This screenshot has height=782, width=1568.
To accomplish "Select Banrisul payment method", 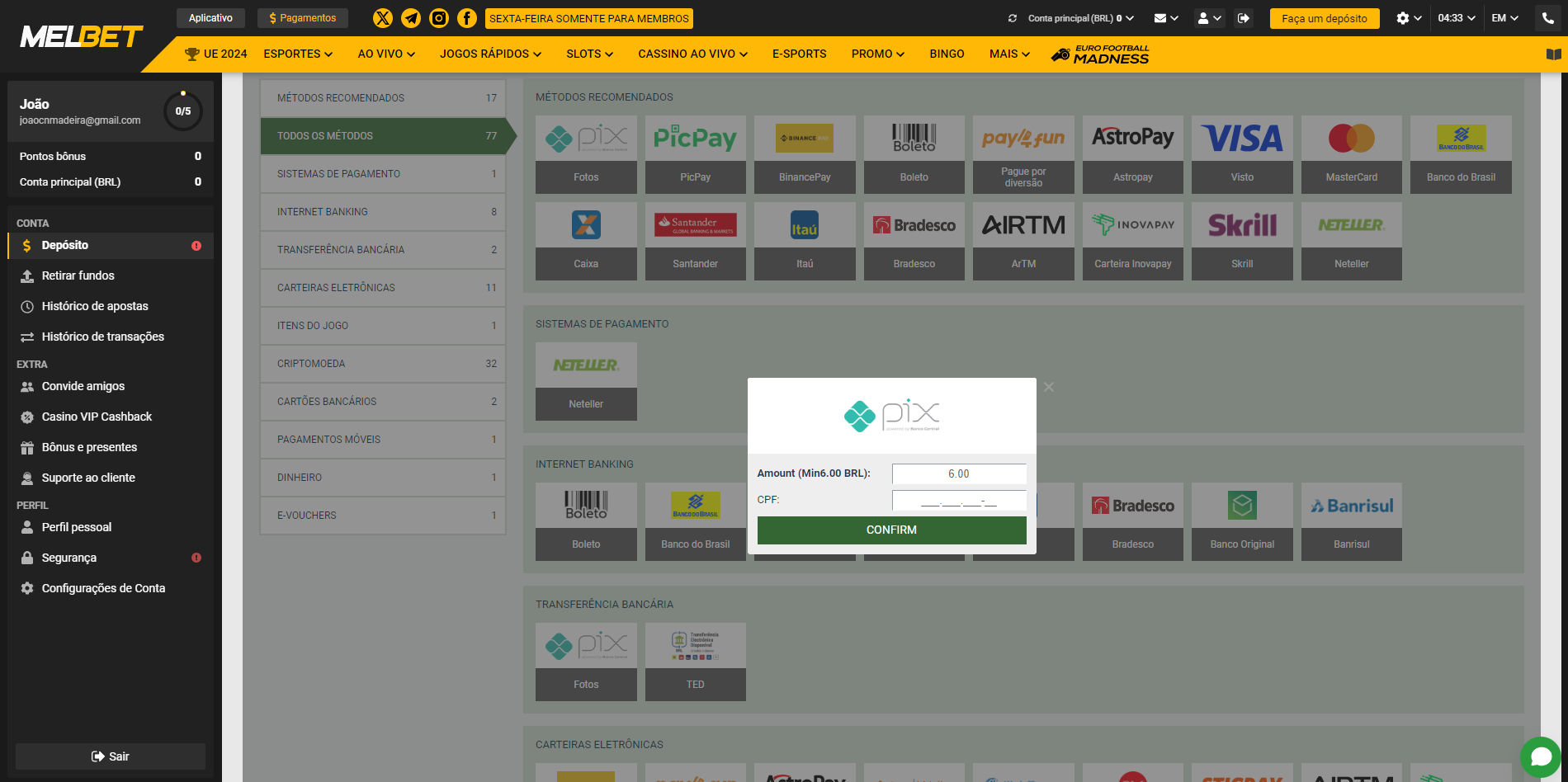I will click(1352, 521).
